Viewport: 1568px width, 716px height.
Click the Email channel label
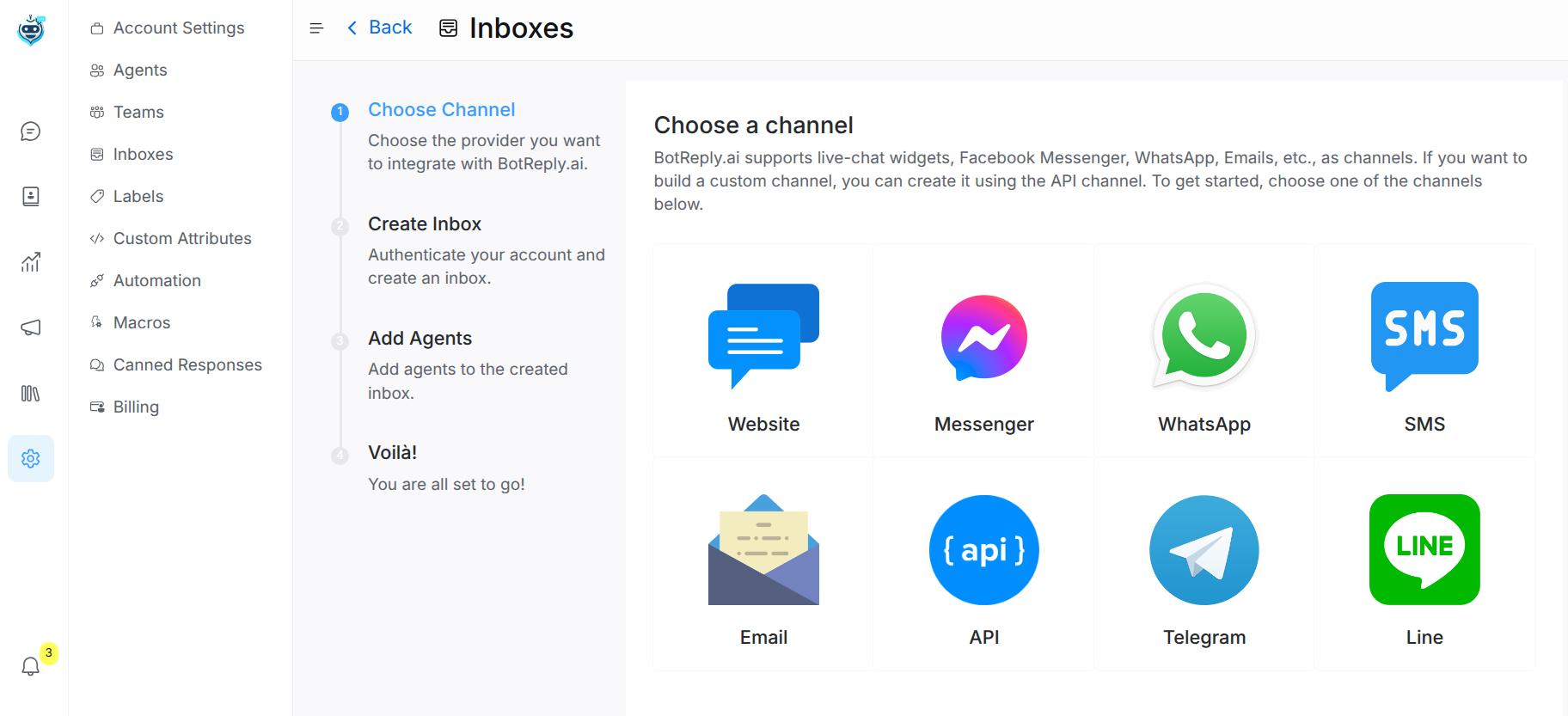763,637
